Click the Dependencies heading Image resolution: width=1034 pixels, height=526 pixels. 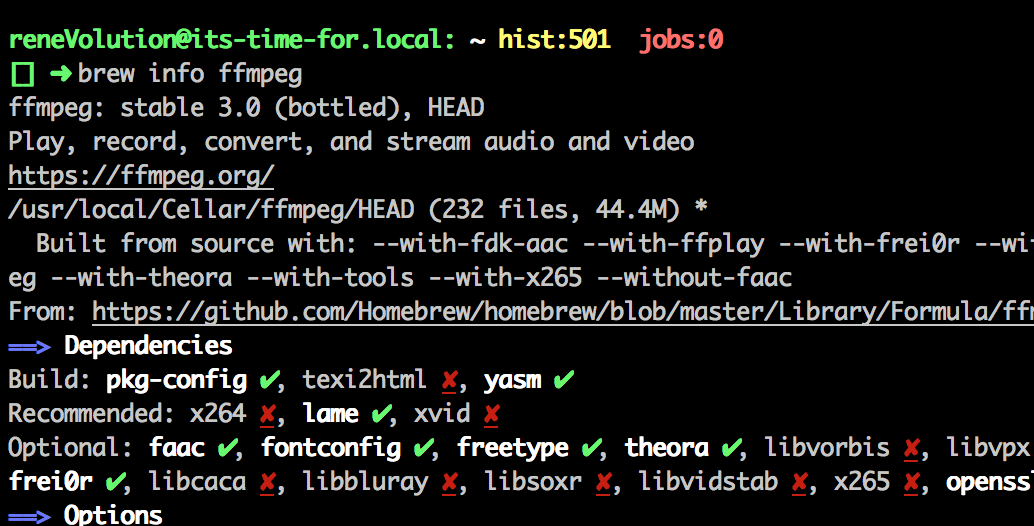pyautogui.click(x=148, y=347)
